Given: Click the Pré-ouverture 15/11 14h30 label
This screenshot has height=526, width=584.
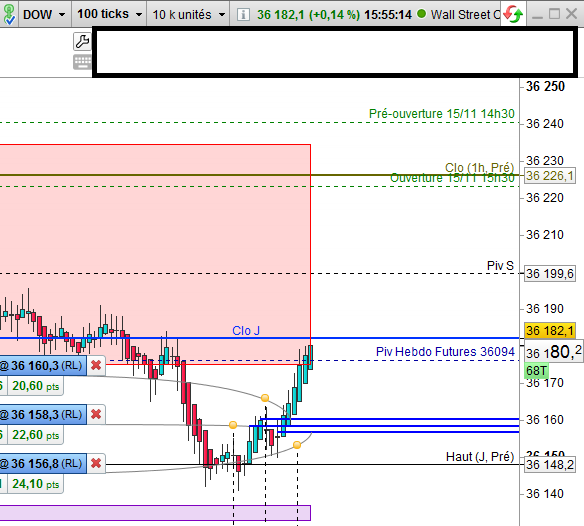Looking at the screenshot, I should [442, 114].
